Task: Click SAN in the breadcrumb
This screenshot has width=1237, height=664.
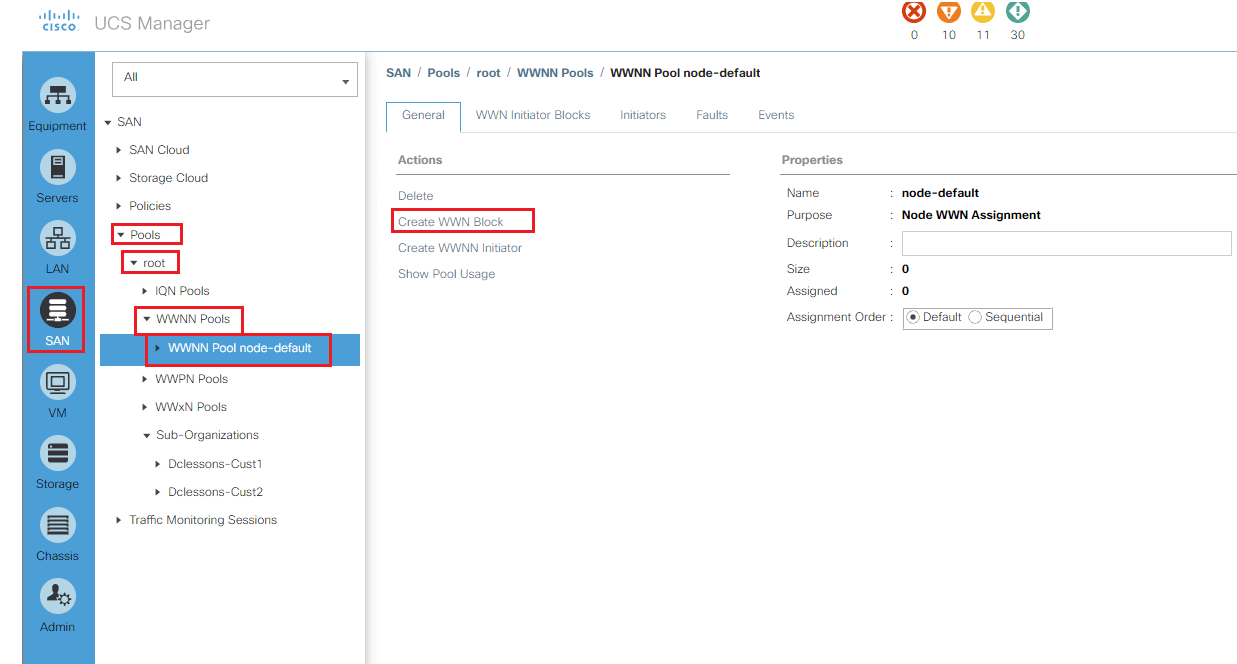Action: [x=398, y=73]
